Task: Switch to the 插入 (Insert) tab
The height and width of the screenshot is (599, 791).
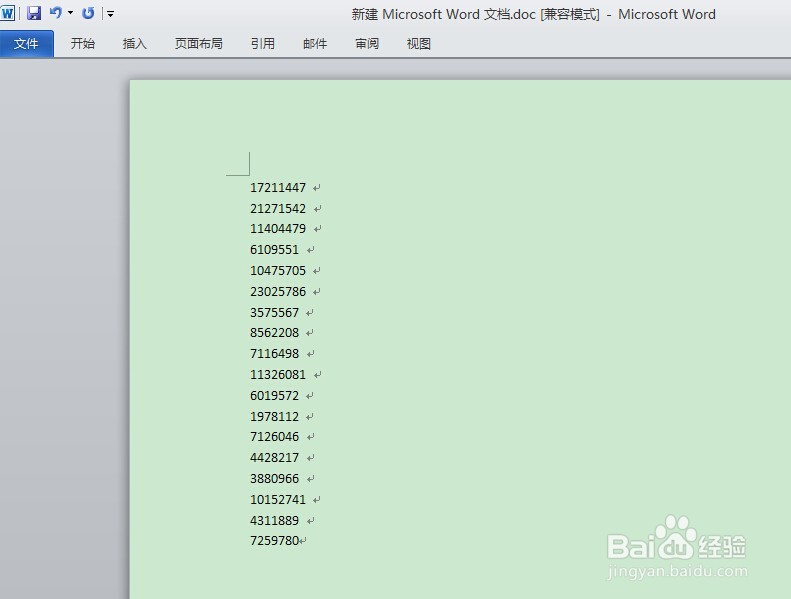Action: tap(135, 44)
